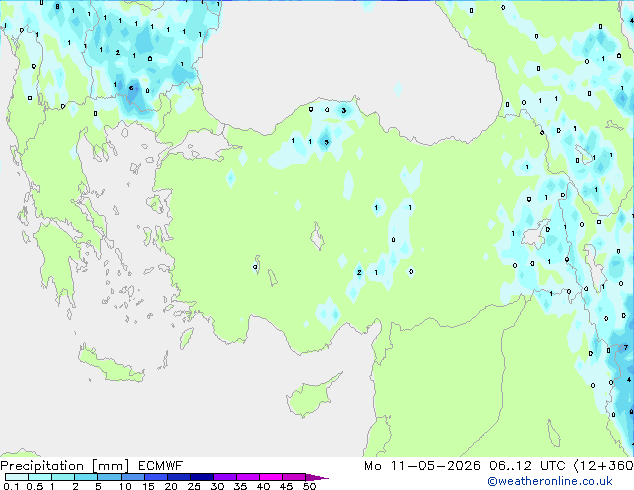The height and width of the screenshot is (490, 634).
Task: Click the '5' precipitation value in northern Turkey
Action: point(327,142)
